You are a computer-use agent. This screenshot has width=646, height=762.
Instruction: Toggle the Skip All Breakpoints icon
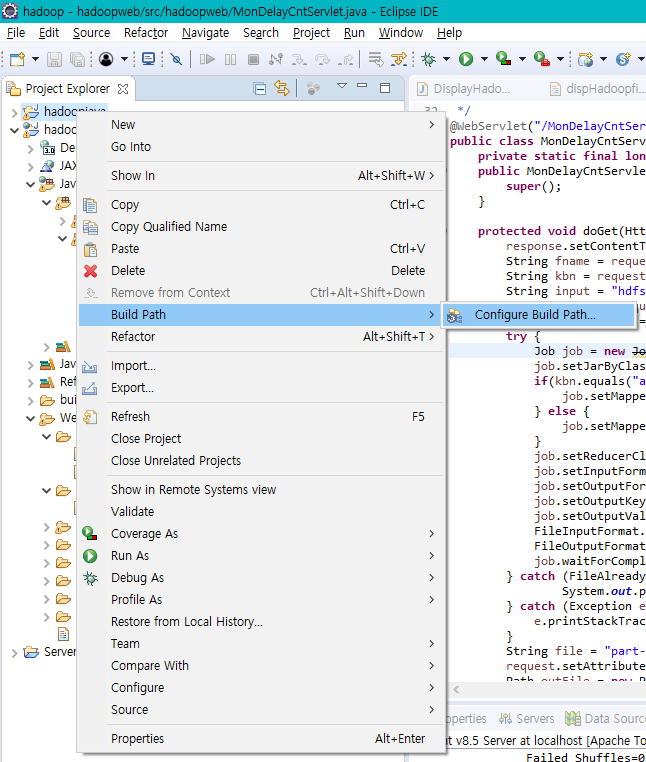176,59
